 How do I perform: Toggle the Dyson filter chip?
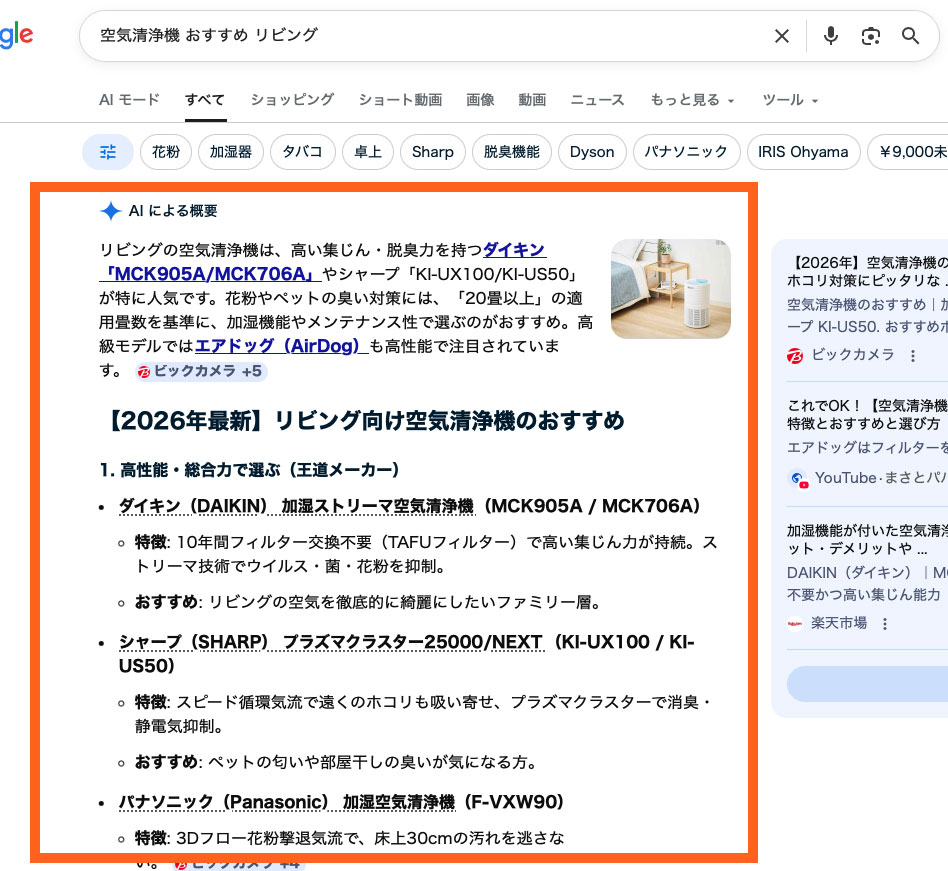click(592, 152)
